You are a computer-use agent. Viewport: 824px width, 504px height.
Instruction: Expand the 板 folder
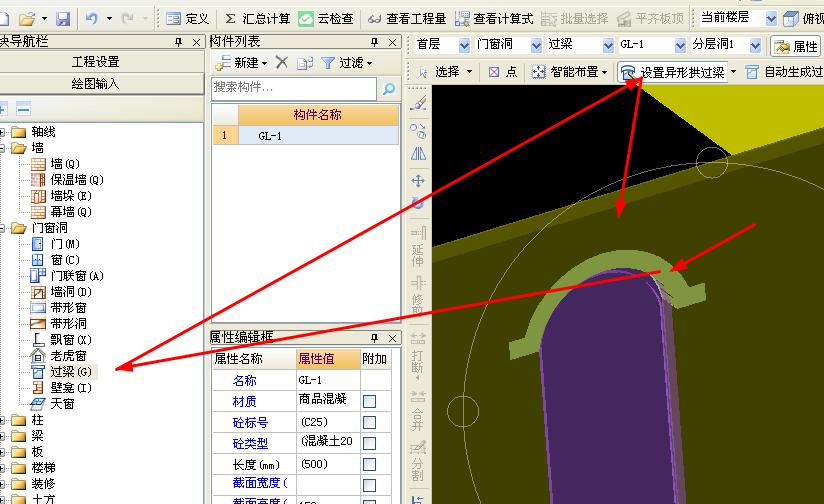point(2,452)
